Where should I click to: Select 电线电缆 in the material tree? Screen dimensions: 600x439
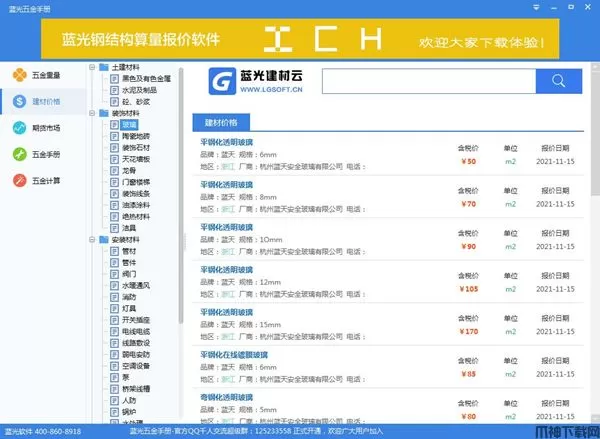coord(136,331)
